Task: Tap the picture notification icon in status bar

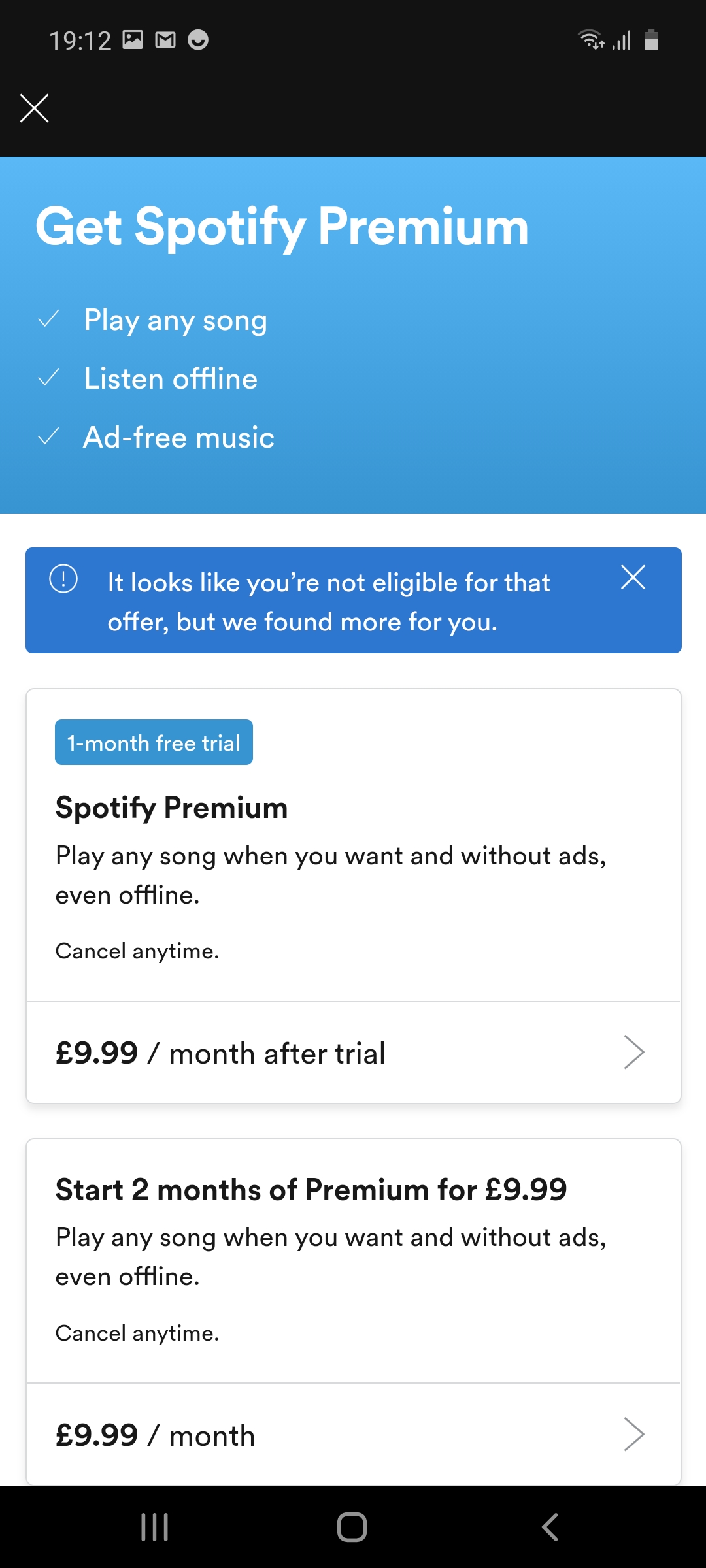Action: pyautogui.click(x=133, y=41)
